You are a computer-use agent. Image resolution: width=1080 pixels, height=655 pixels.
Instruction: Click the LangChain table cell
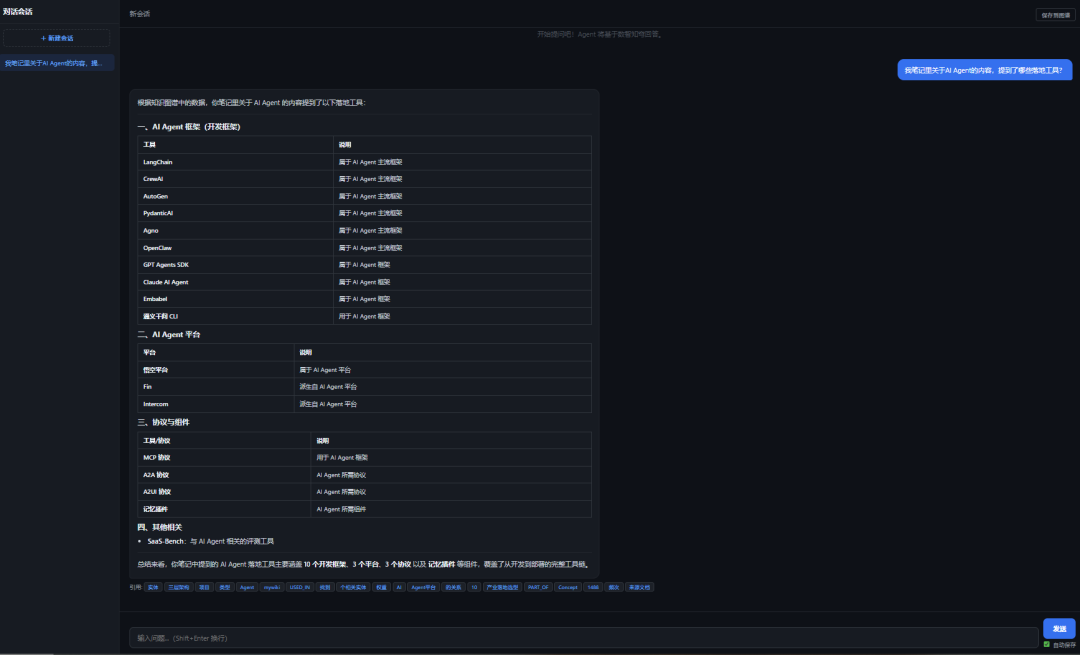(235, 162)
